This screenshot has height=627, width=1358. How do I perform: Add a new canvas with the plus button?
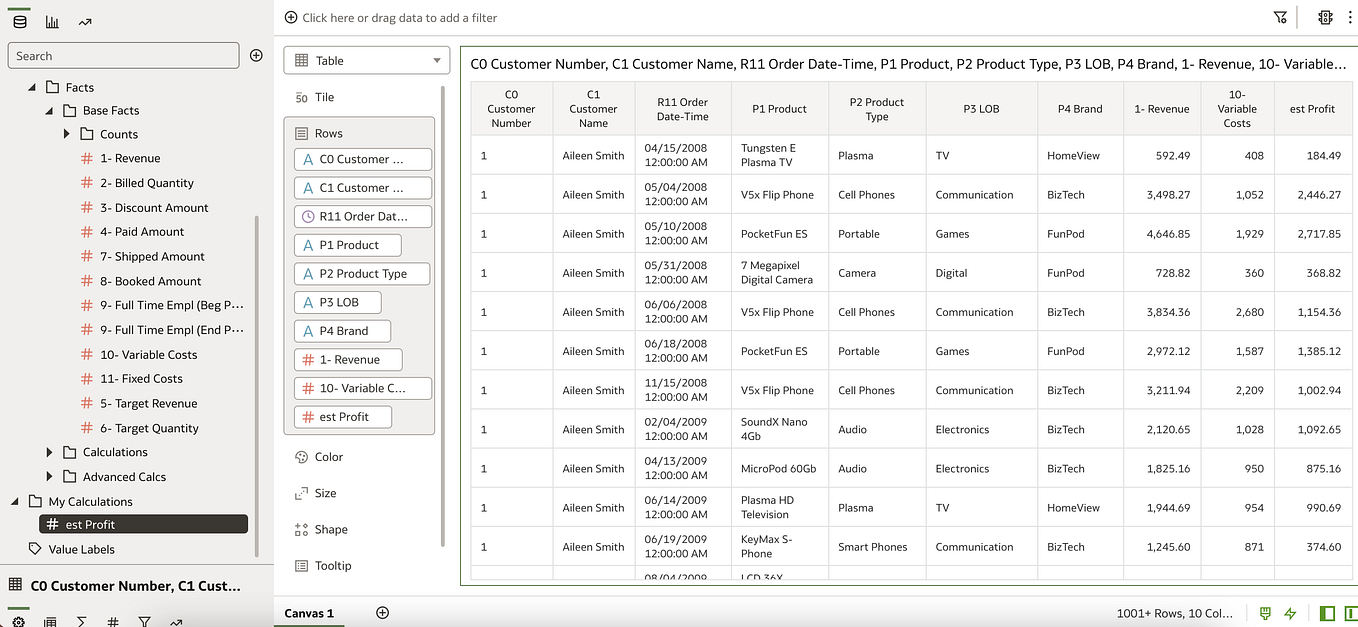382,612
